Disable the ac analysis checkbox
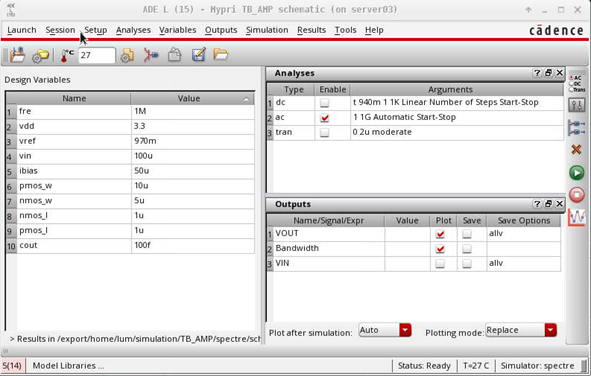The image size is (591, 376). point(324,118)
